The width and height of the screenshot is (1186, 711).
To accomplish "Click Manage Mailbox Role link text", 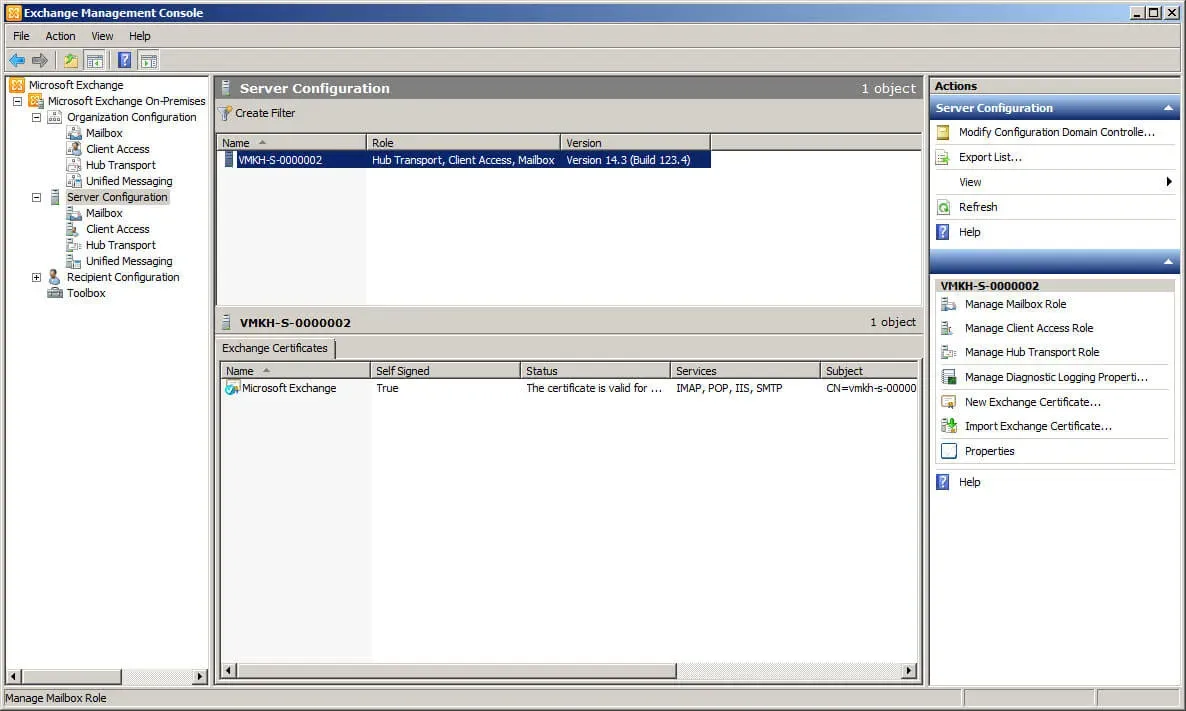I will [1015, 304].
